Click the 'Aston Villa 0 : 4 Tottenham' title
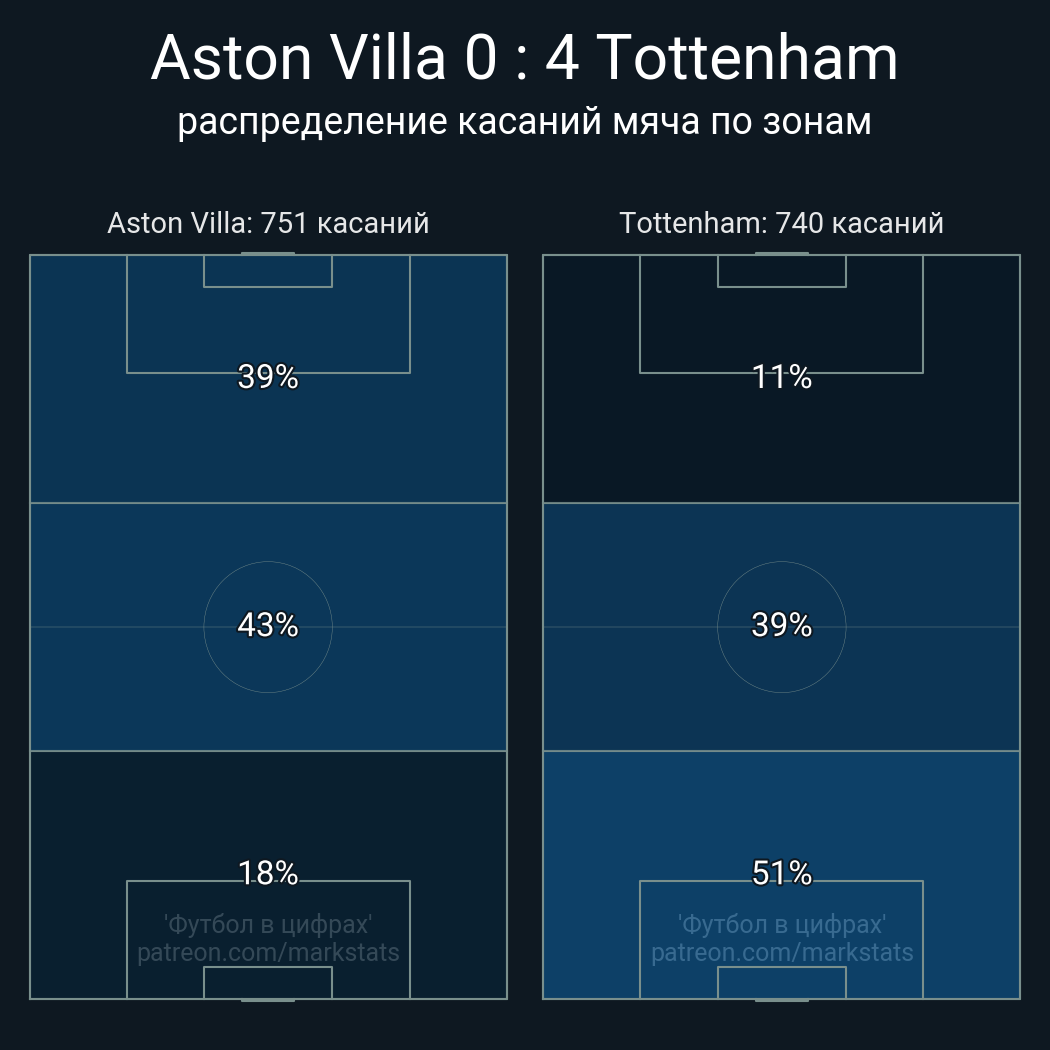Image resolution: width=1050 pixels, height=1050 pixels. tap(524, 58)
